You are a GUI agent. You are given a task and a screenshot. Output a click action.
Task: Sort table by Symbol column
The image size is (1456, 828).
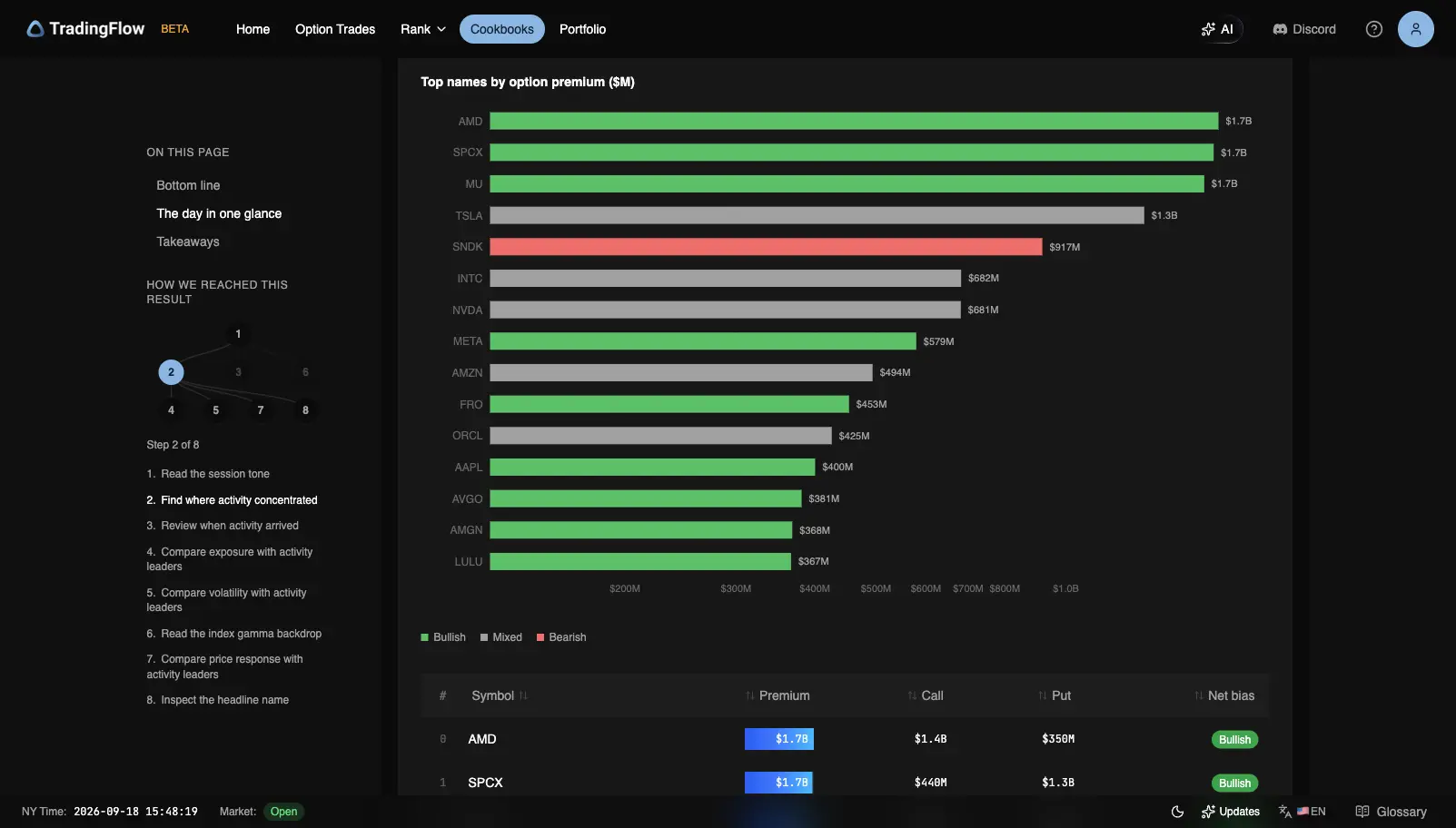(500, 695)
